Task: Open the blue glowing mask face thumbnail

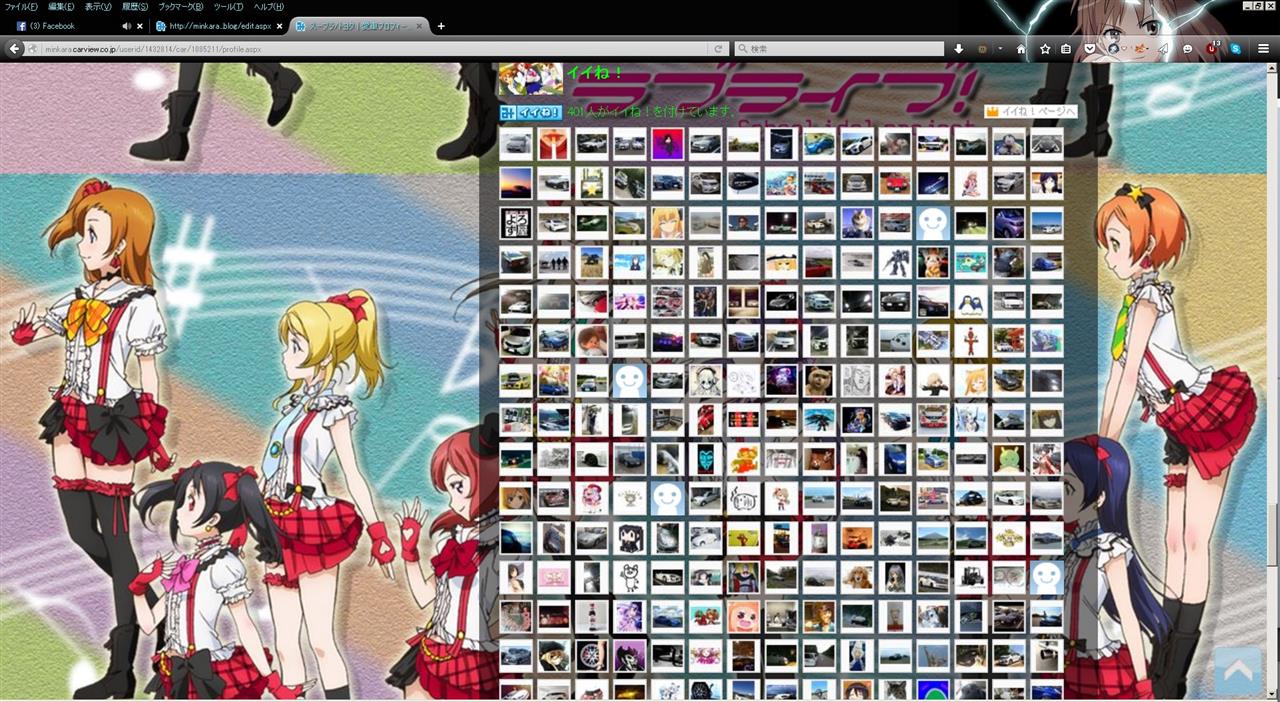Action: click(x=706, y=459)
